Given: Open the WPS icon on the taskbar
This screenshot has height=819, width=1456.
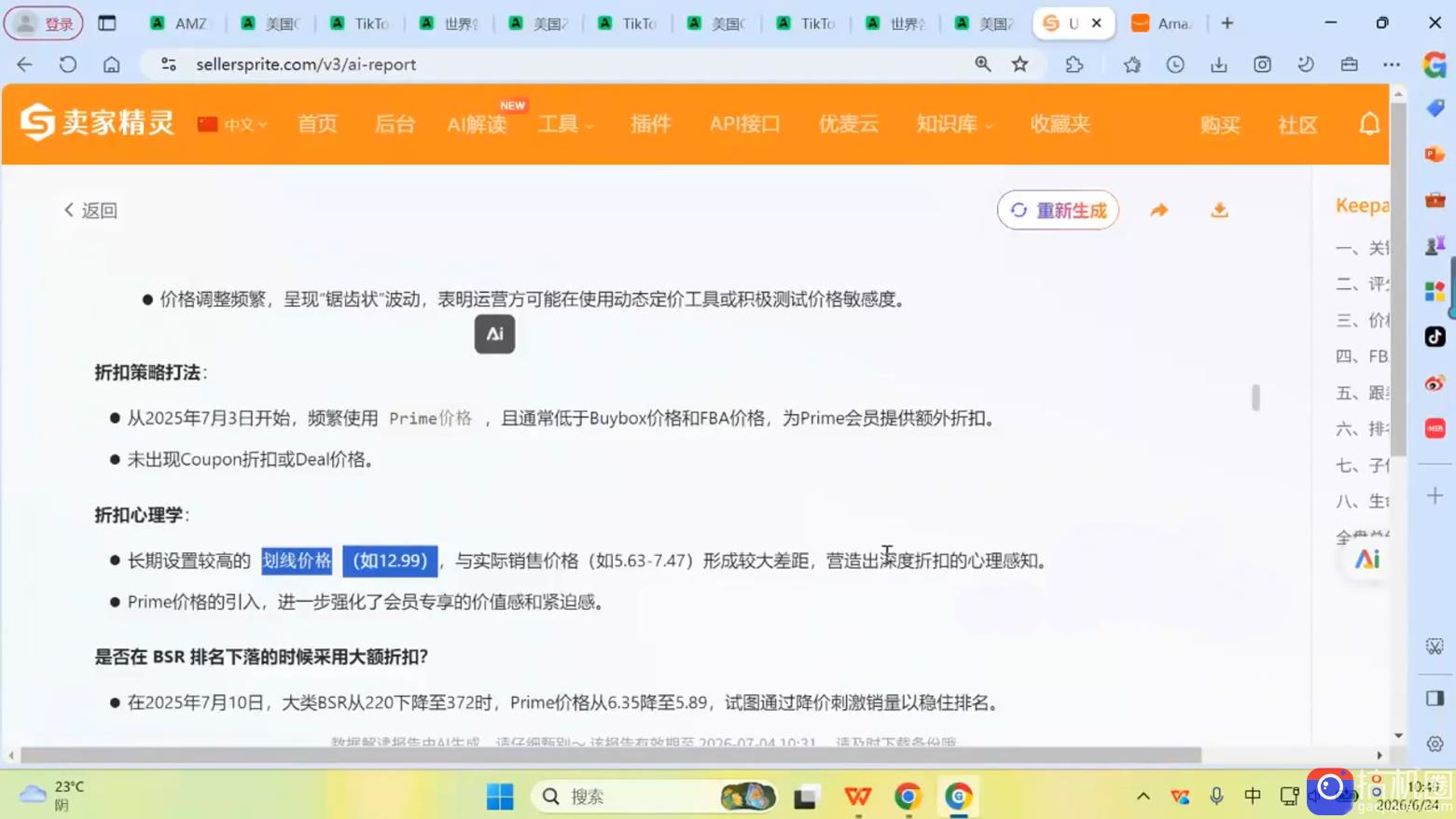Looking at the screenshot, I should tap(857, 797).
